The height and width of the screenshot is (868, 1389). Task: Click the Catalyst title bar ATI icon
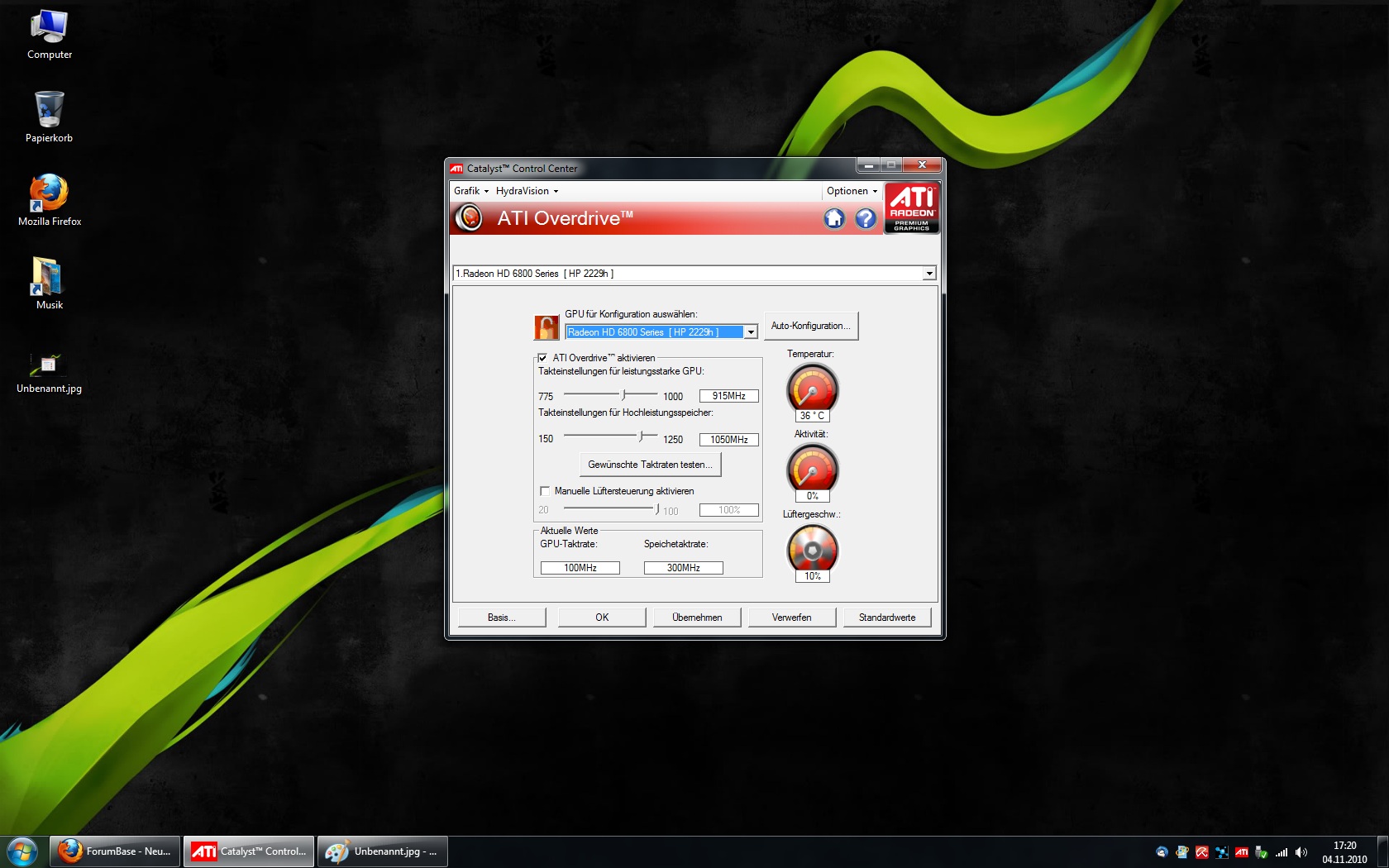coord(456,169)
